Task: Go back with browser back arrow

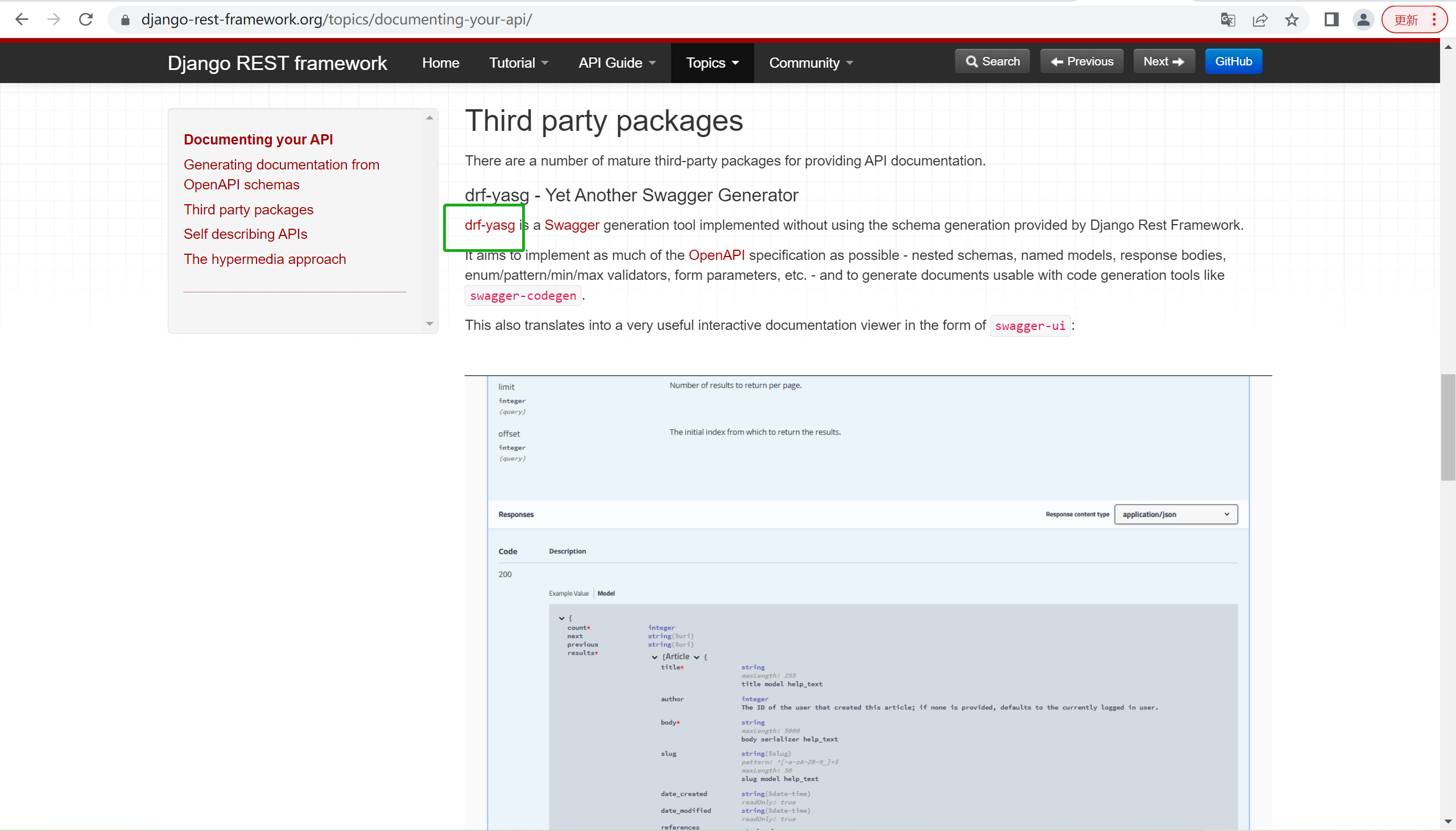Action: click(x=22, y=19)
